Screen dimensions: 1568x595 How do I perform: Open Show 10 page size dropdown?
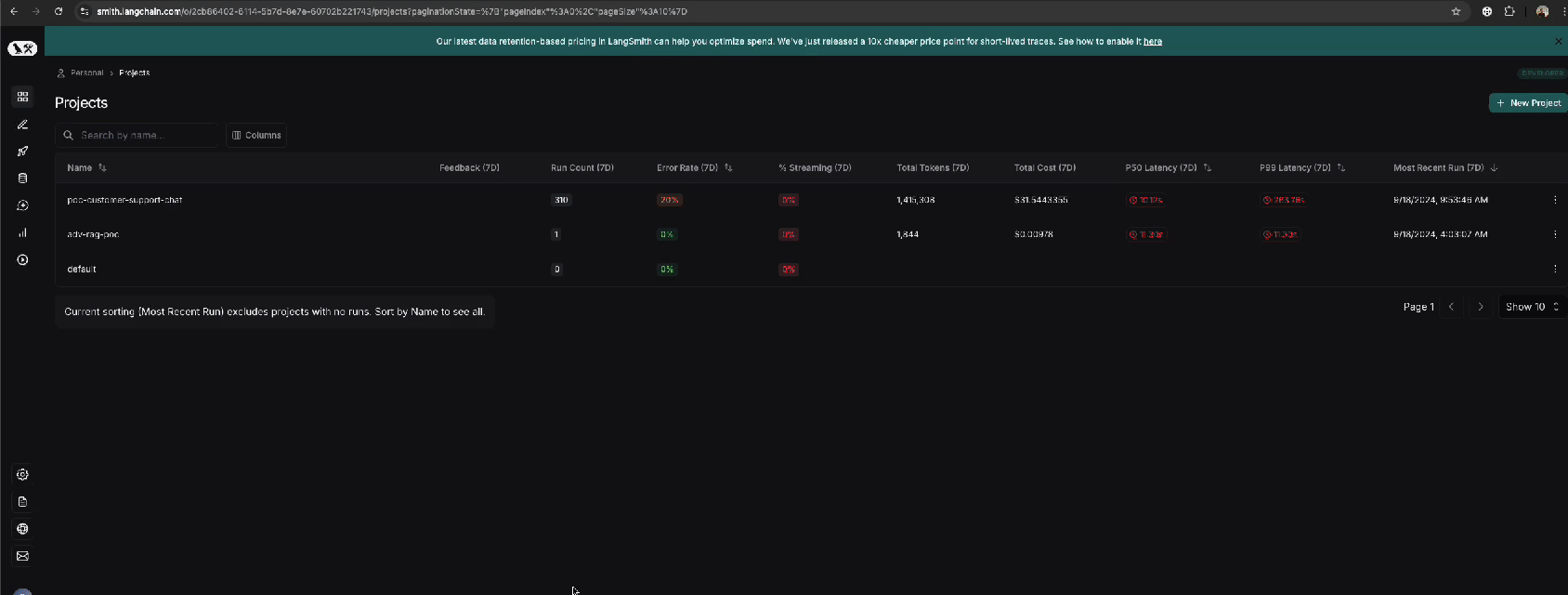point(1532,307)
